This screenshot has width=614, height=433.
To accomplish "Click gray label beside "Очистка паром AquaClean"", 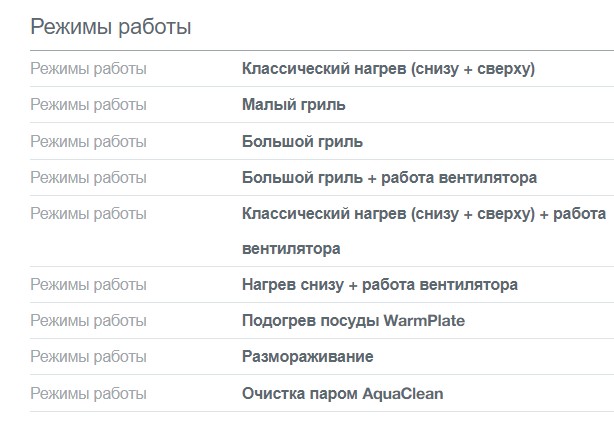I will pos(88,393).
